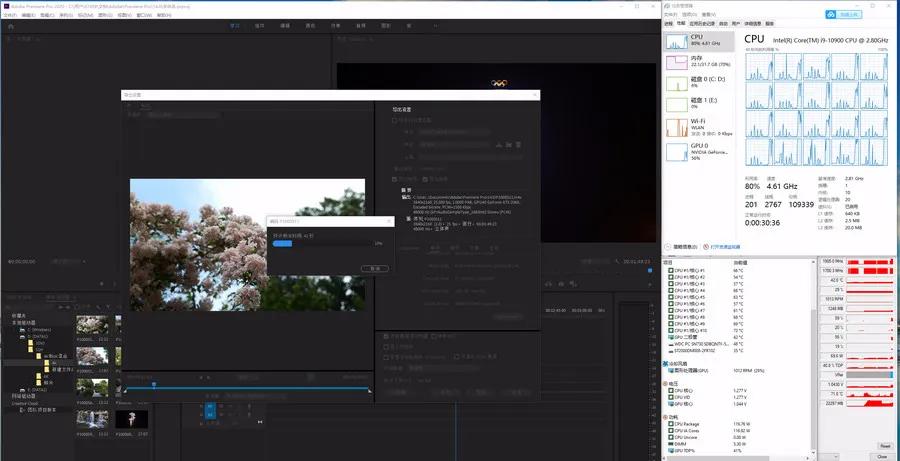Open the 内存 memory graph item
Screen dimensions: 900x461
click(x=700, y=62)
